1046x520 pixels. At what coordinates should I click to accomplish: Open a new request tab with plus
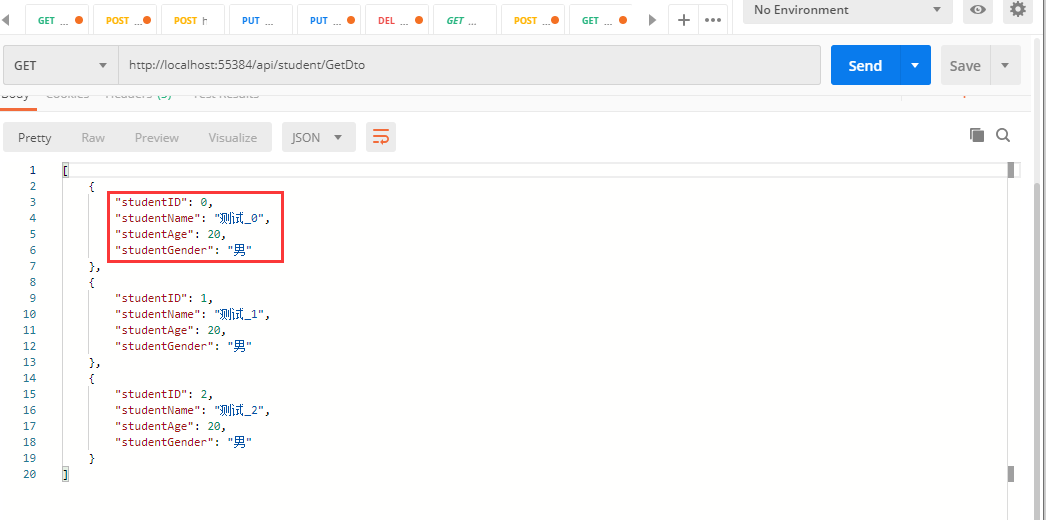point(683,20)
